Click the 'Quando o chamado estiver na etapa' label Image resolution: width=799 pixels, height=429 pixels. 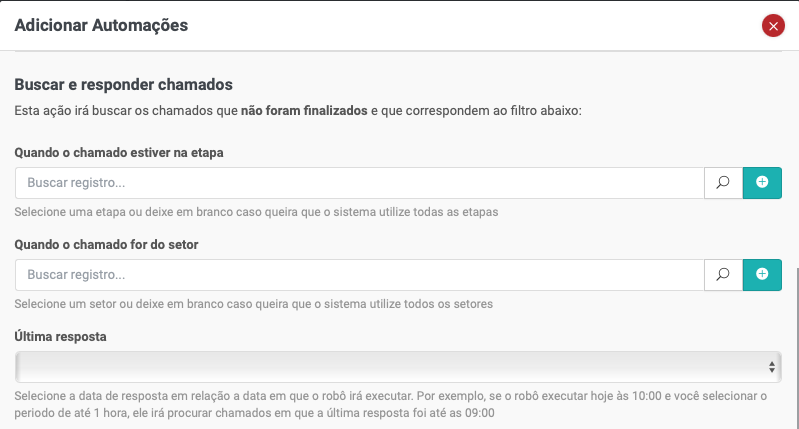coord(119,153)
